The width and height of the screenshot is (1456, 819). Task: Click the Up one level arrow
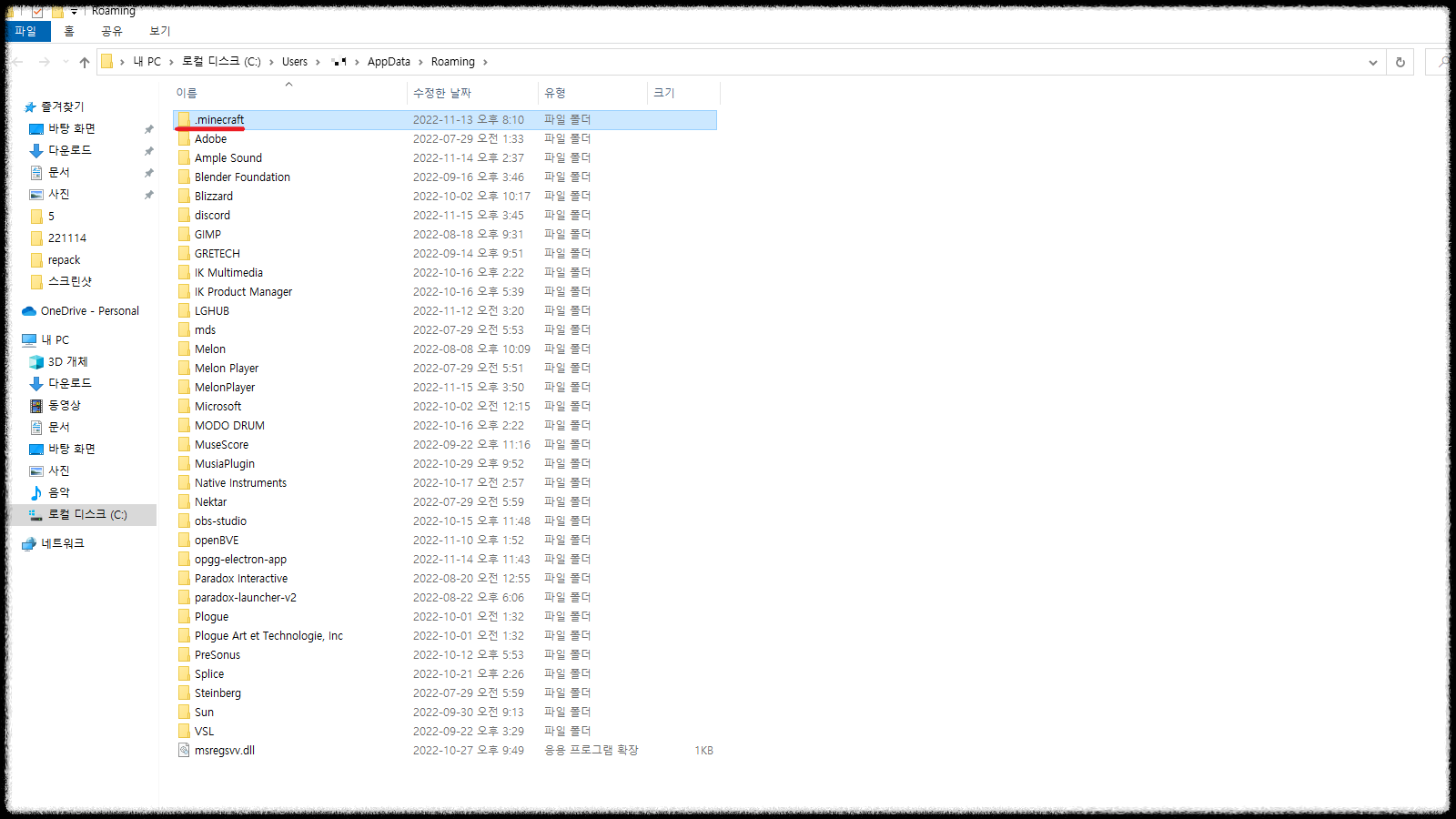[85, 62]
